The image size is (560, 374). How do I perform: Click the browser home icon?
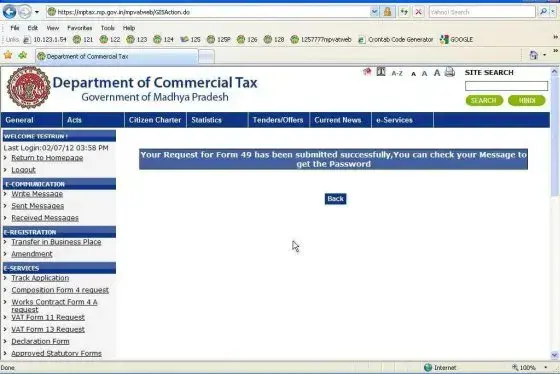coord(534,55)
